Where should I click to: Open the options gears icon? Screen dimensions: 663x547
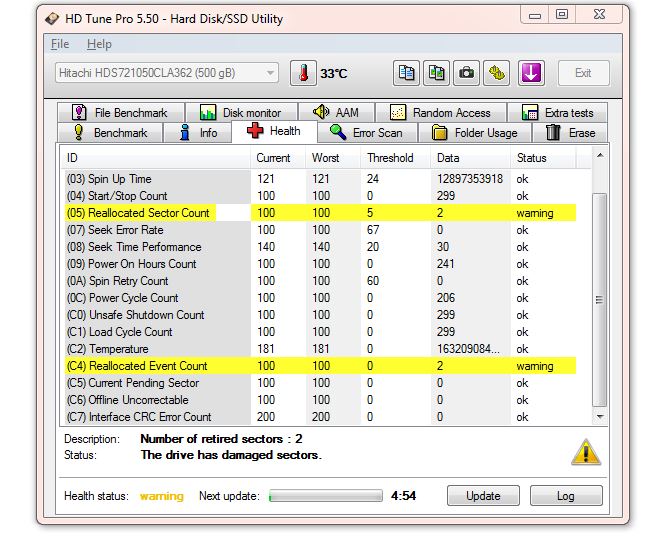[x=496, y=73]
